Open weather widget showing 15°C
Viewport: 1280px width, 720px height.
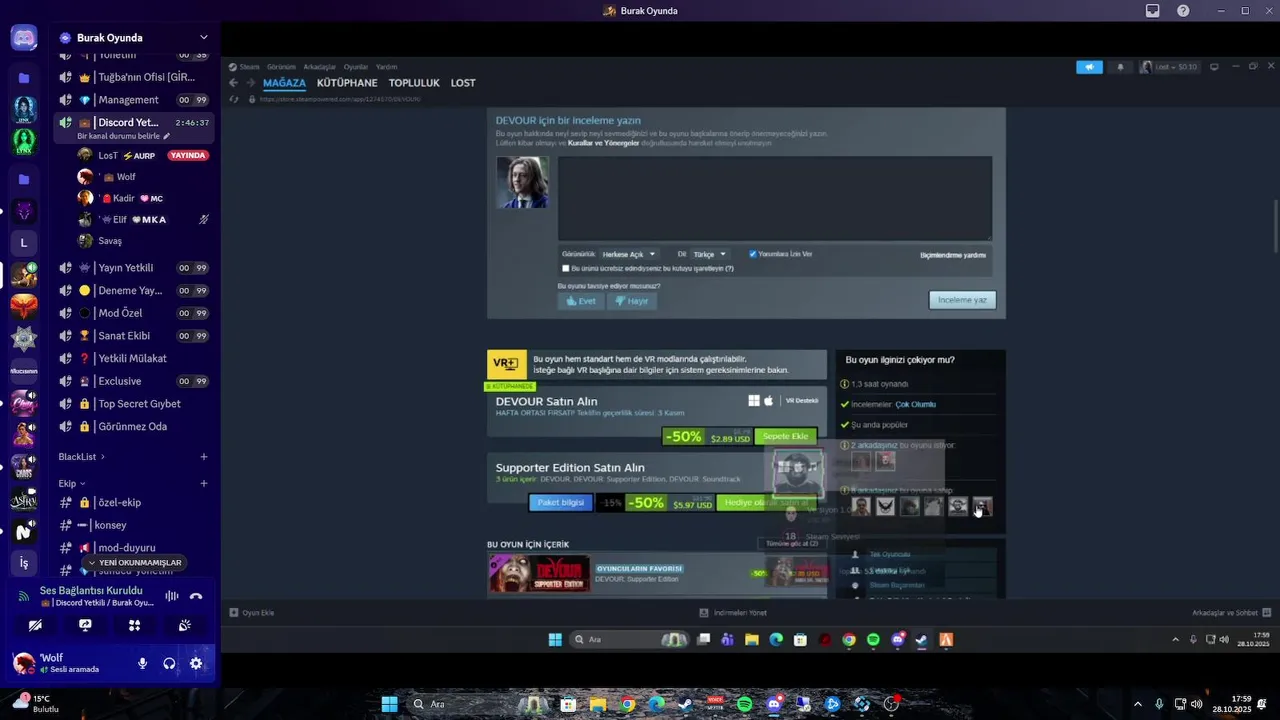[36, 703]
